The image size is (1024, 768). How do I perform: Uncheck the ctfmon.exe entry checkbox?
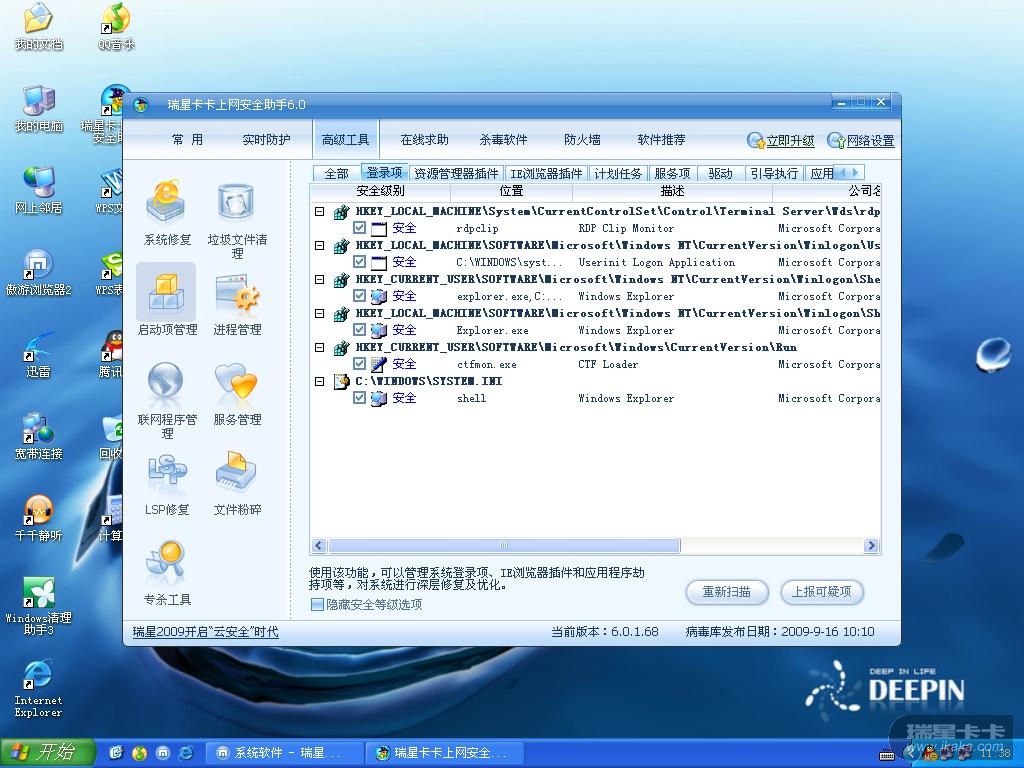[x=359, y=364]
